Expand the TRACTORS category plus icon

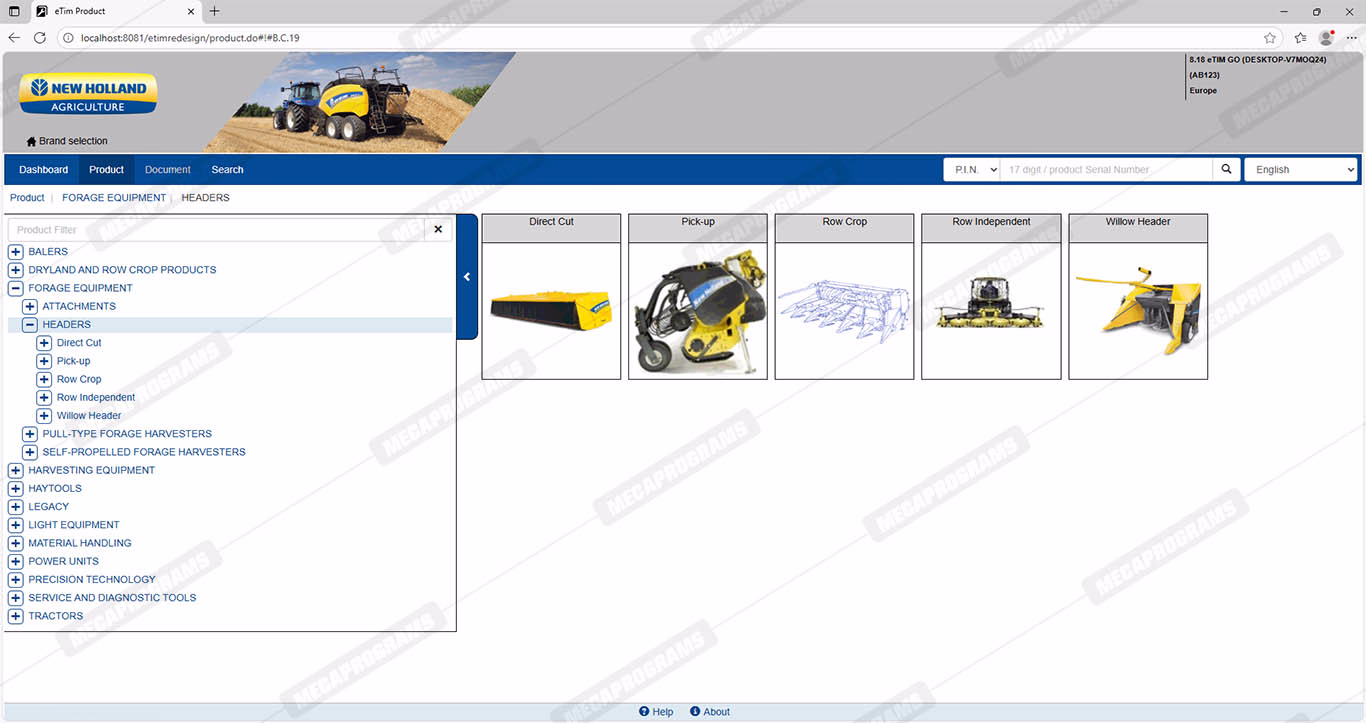pyautogui.click(x=16, y=616)
